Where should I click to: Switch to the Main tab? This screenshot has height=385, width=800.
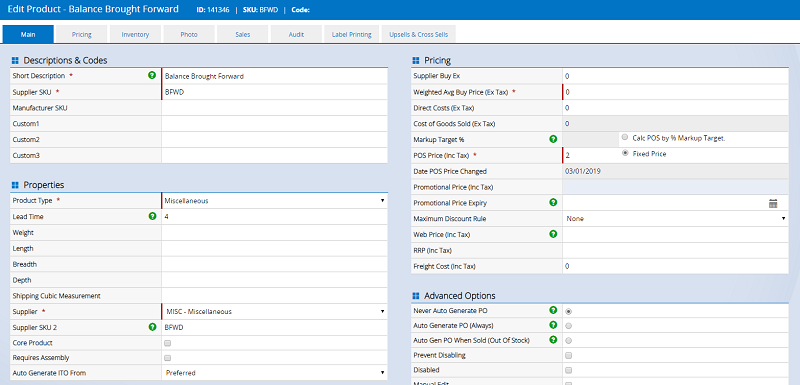click(x=28, y=34)
